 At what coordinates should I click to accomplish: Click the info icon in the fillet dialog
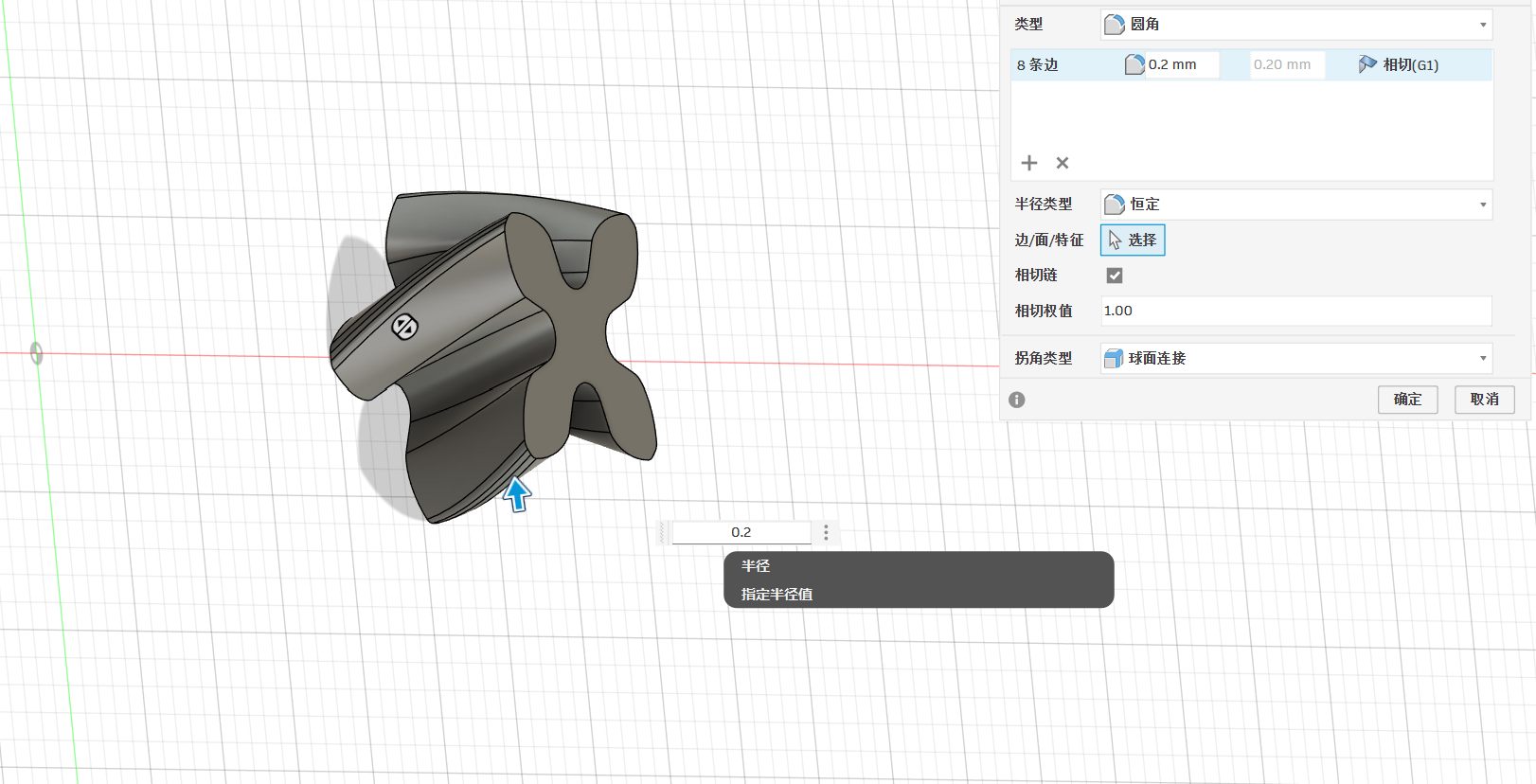[x=1017, y=400]
